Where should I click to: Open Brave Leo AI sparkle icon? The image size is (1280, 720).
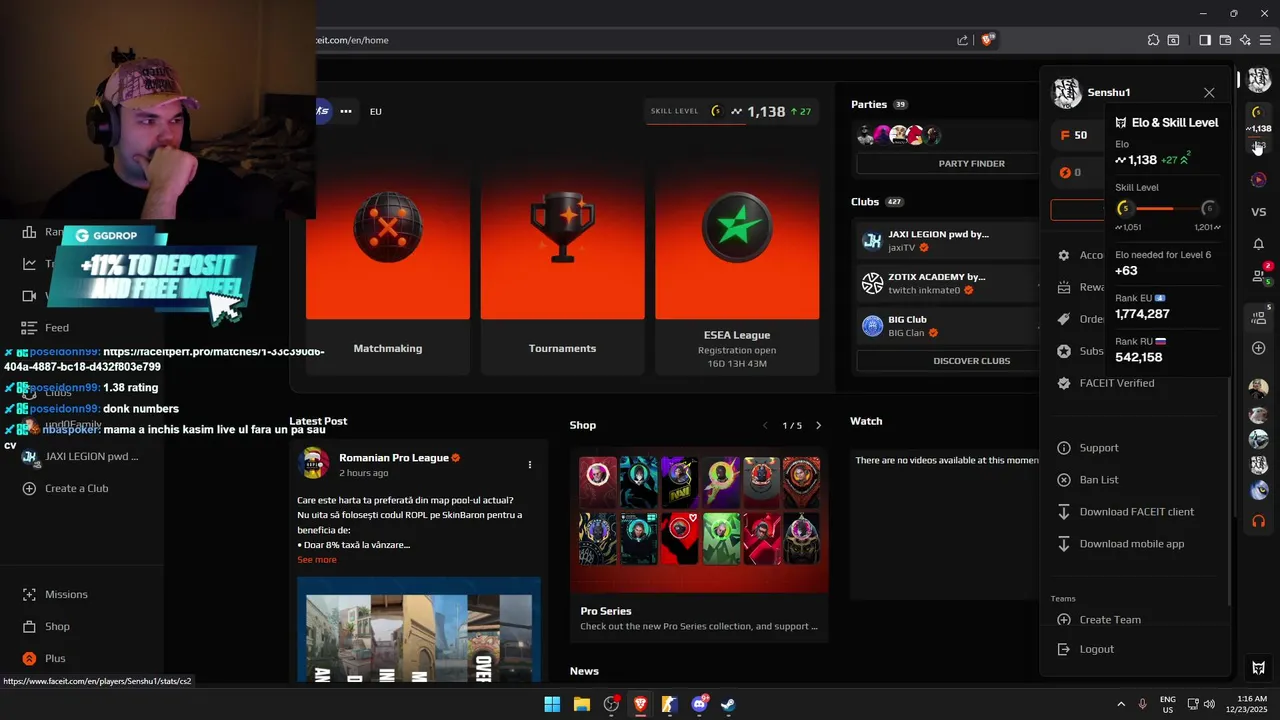(1245, 40)
